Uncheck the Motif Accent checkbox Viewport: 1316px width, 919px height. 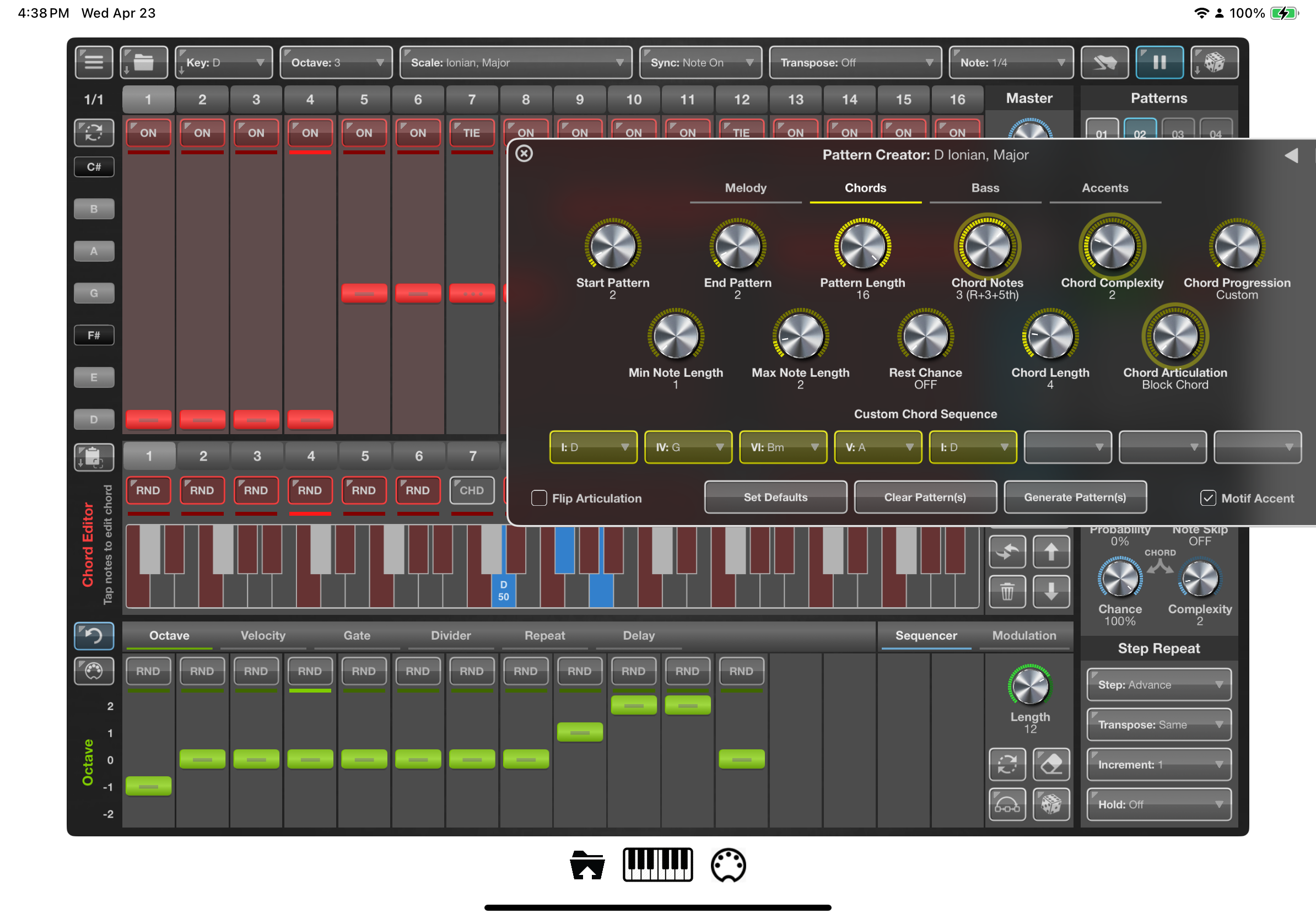(1207, 498)
